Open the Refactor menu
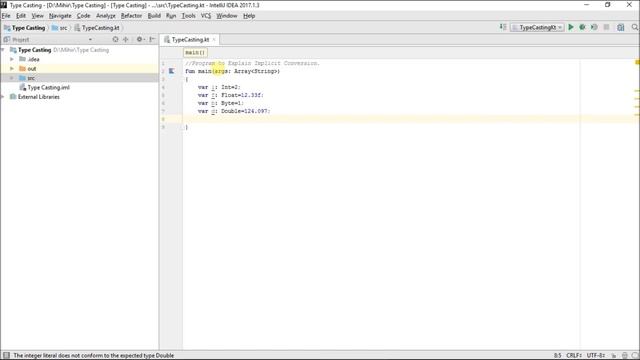The image size is (640, 360). [x=131, y=16]
